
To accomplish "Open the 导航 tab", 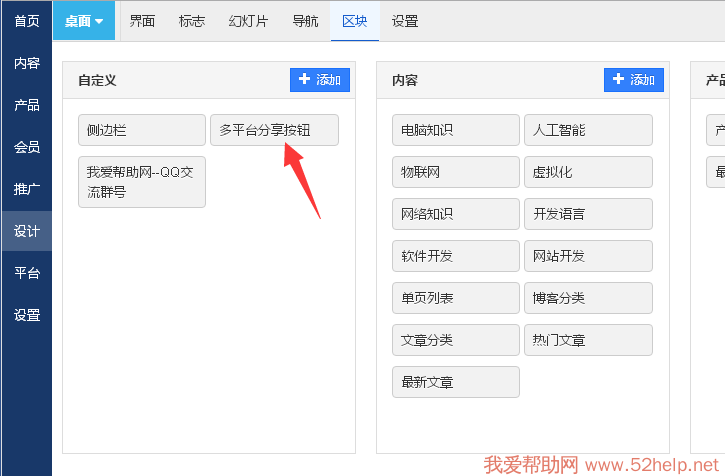I will pos(305,21).
